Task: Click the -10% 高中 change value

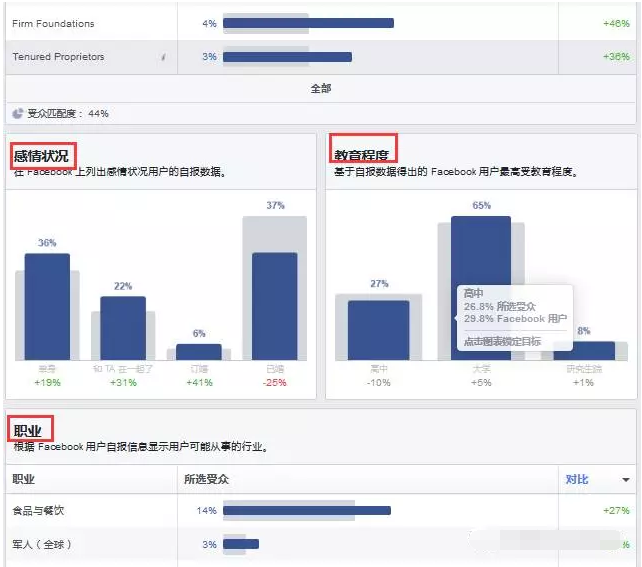Action: [x=378, y=382]
